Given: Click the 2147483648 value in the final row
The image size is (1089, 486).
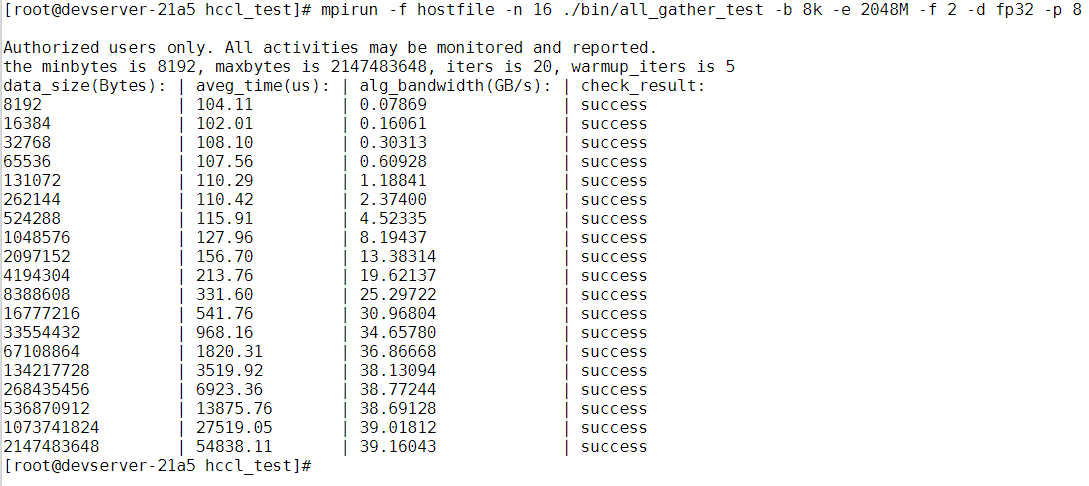Looking at the screenshot, I should click(x=51, y=447).
